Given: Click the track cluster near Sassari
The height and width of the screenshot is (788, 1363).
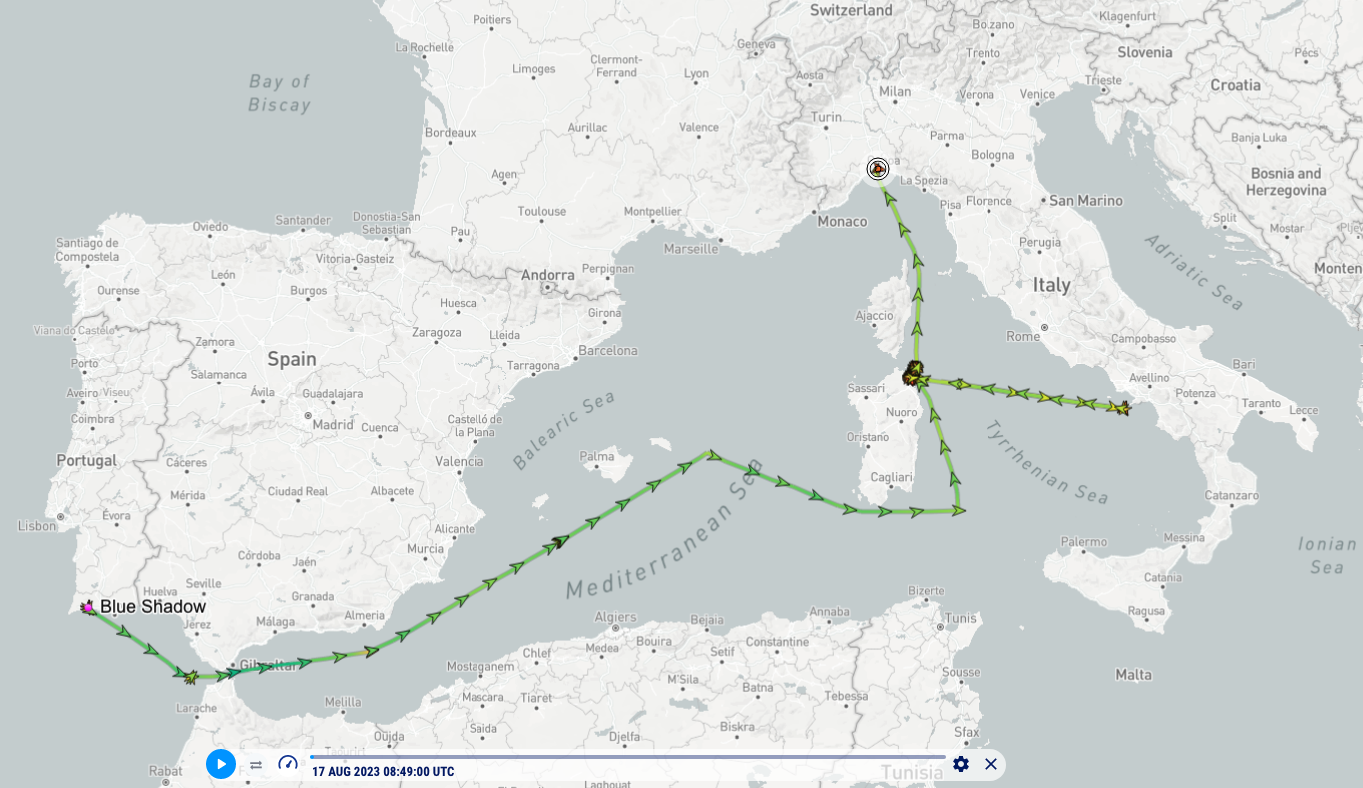Looking at the screenshot, I should pos(914,374).
